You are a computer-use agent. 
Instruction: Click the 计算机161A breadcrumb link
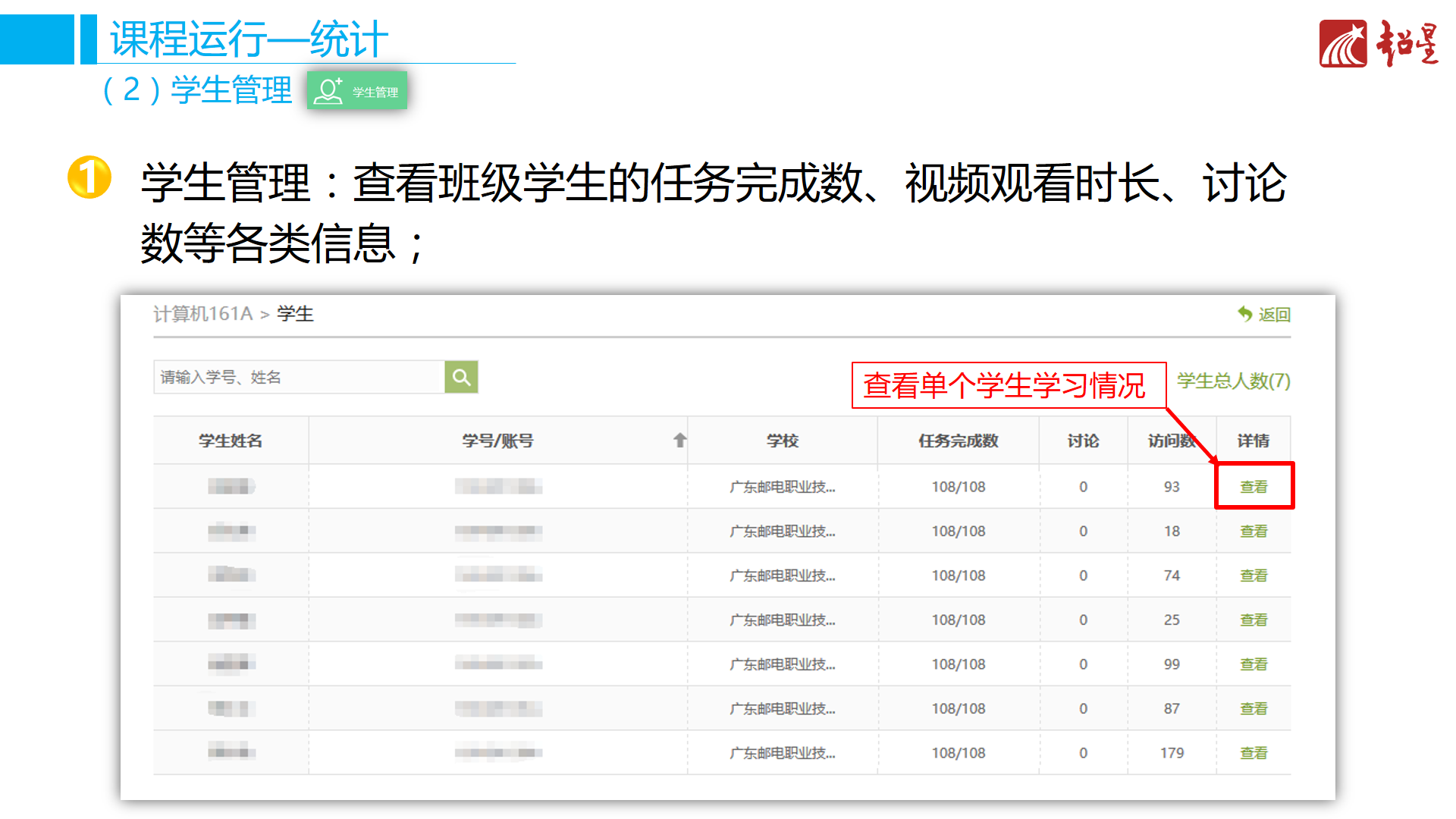click(x=202, y=314)
